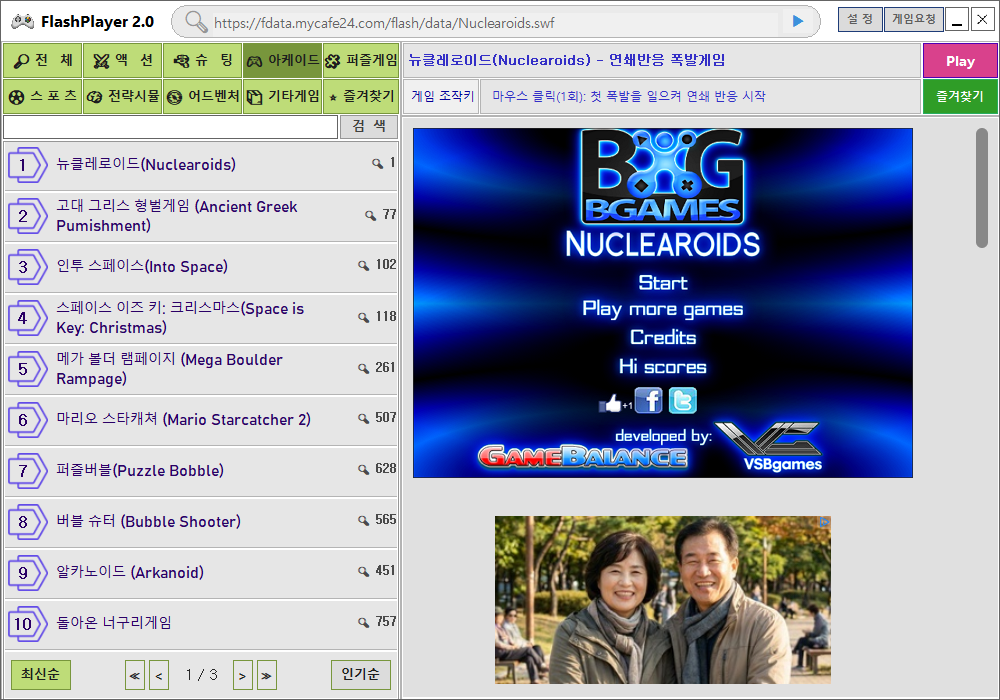Click the FlashPlayer gamepad logo icon
The width and height of the screenshot is (1000, 700).
point(22,22)
